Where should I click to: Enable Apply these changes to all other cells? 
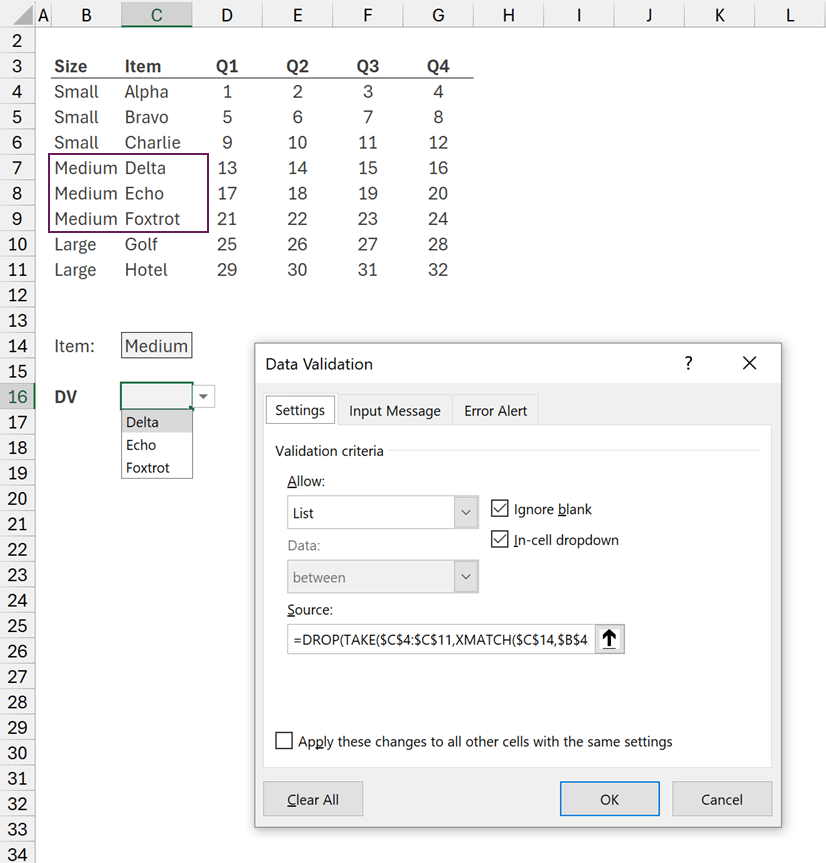pos(285,741)
